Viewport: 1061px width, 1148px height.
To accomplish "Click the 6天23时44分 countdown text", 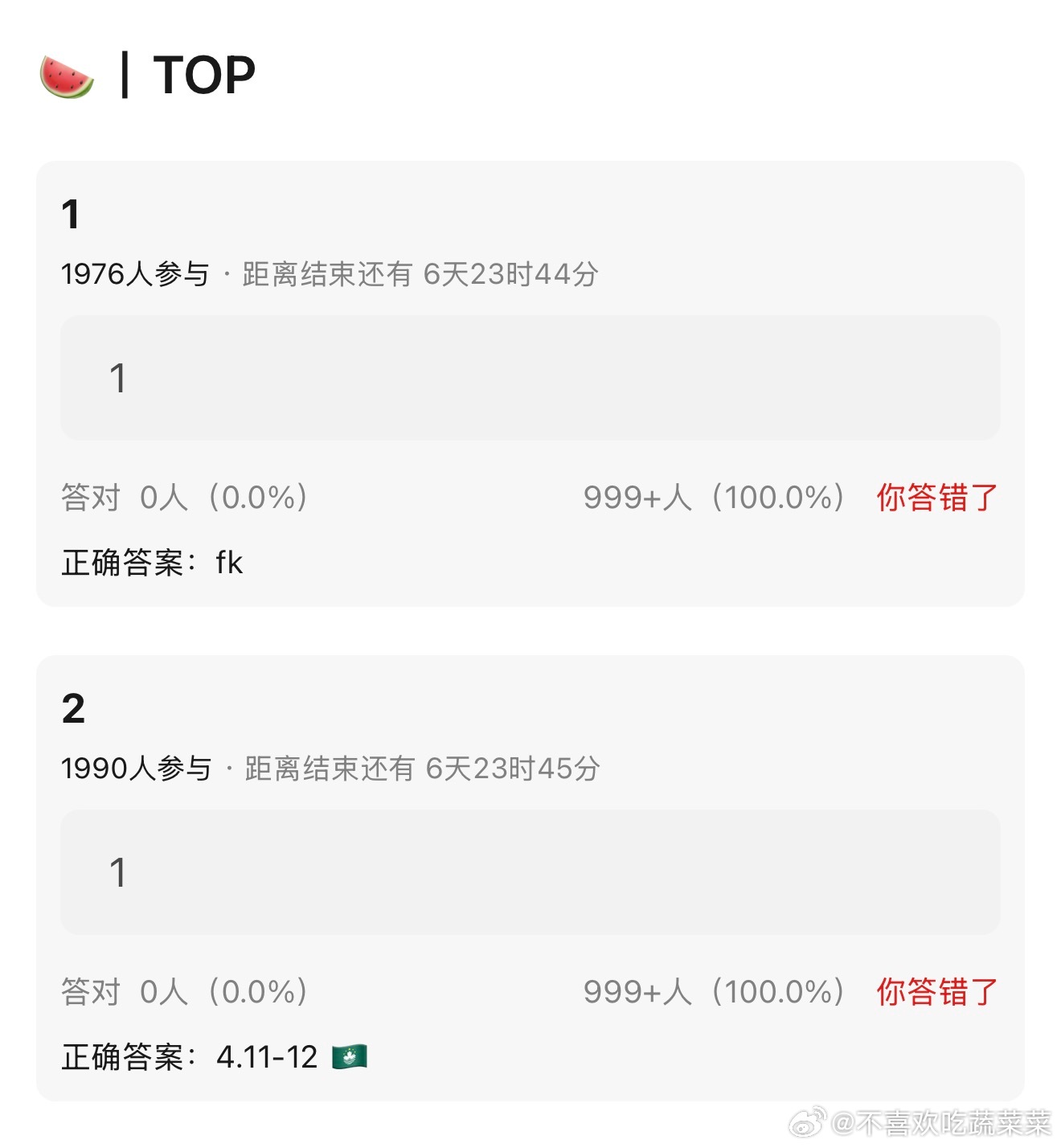I will pos(511,274).
